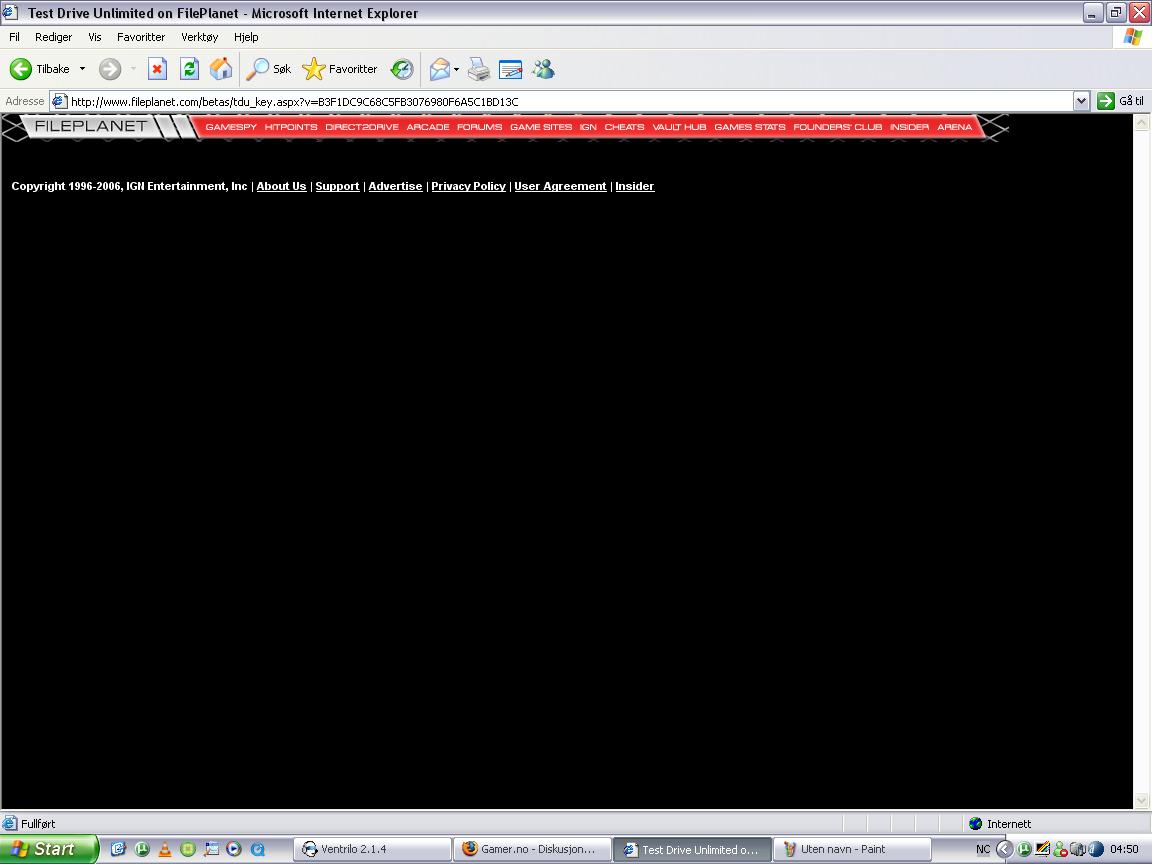The height and width of the screenshot is (864, 1152).
Task: Open the Messenger people icon
Action: pos(544,69)
